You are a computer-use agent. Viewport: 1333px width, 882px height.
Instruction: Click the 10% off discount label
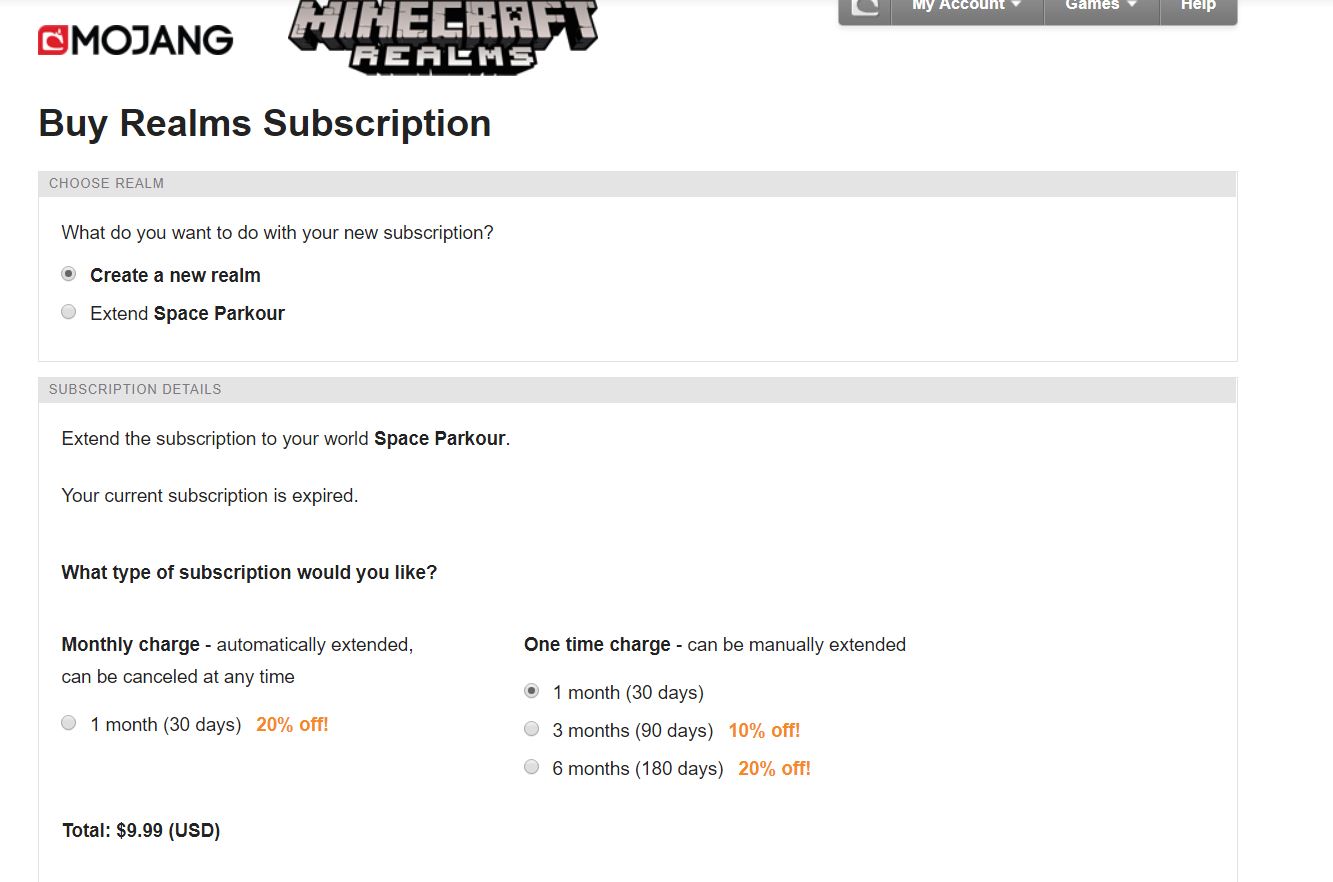[764, 731]
